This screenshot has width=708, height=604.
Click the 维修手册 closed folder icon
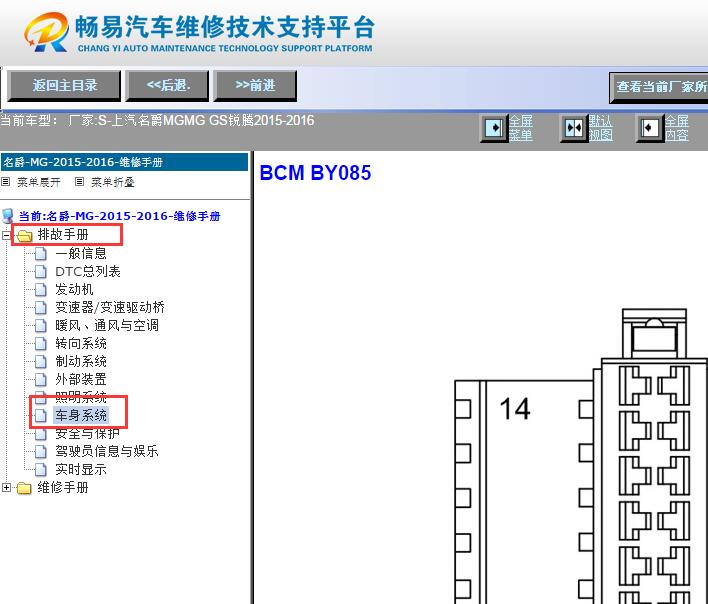pos(24,488)
